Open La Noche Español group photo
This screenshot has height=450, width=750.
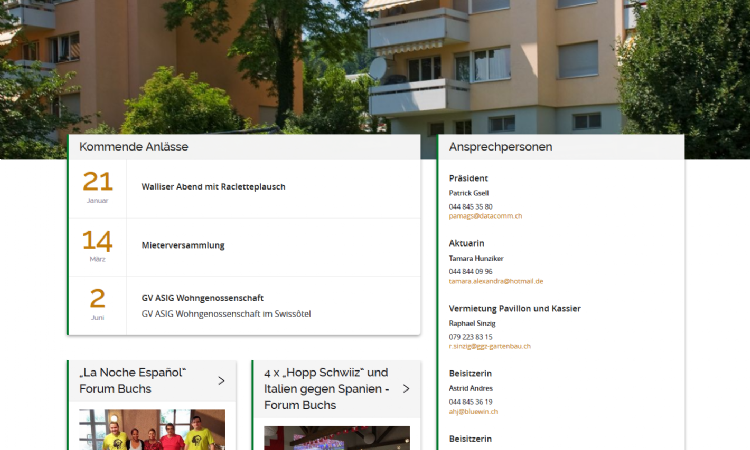(152, 429)
